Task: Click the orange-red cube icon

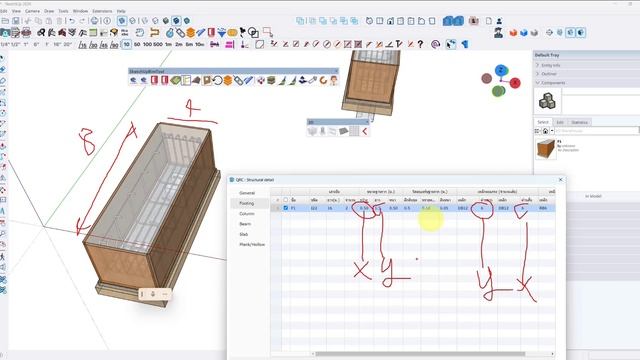Action: coord(513,32)
